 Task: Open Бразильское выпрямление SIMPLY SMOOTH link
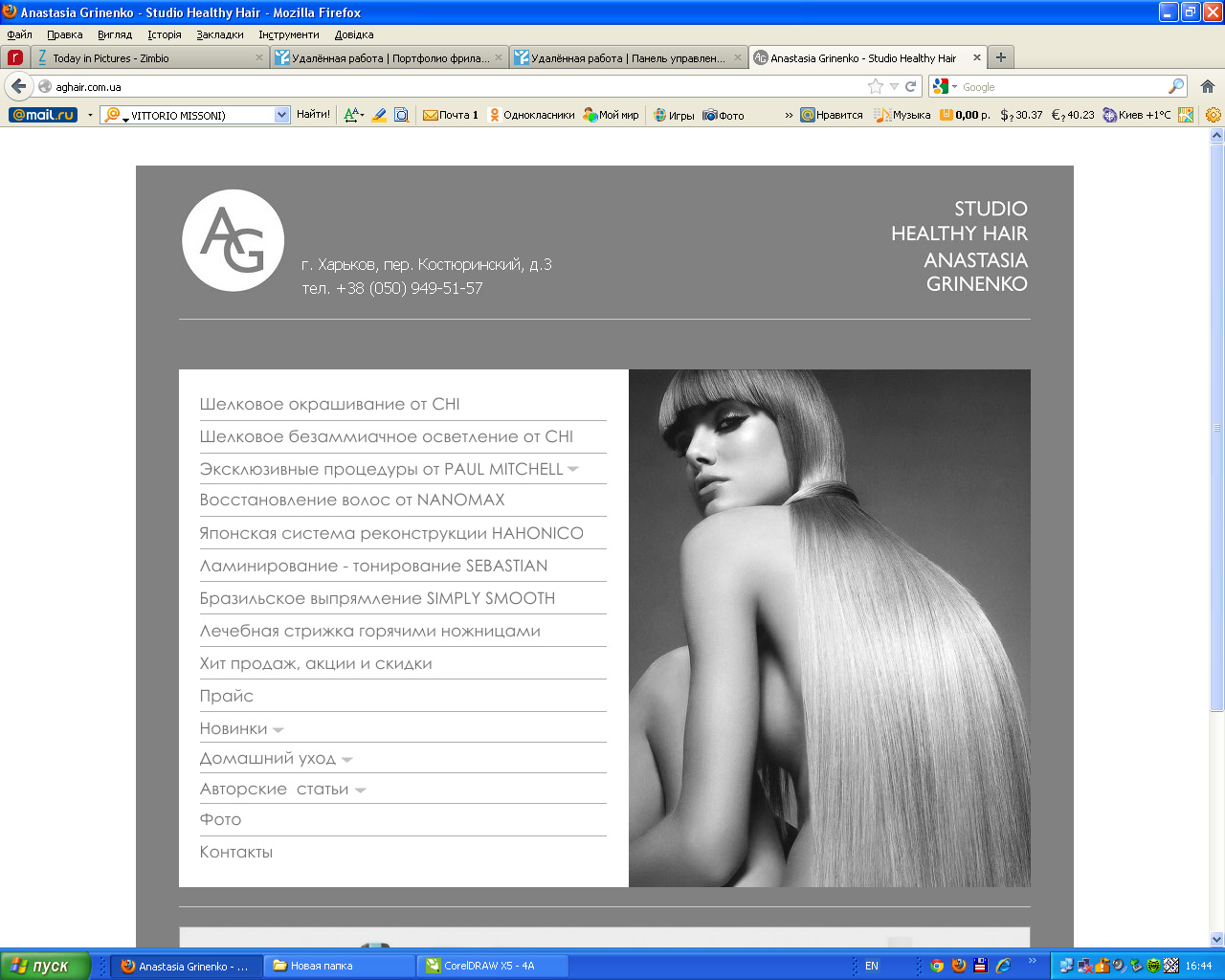[x=377, y=598]
